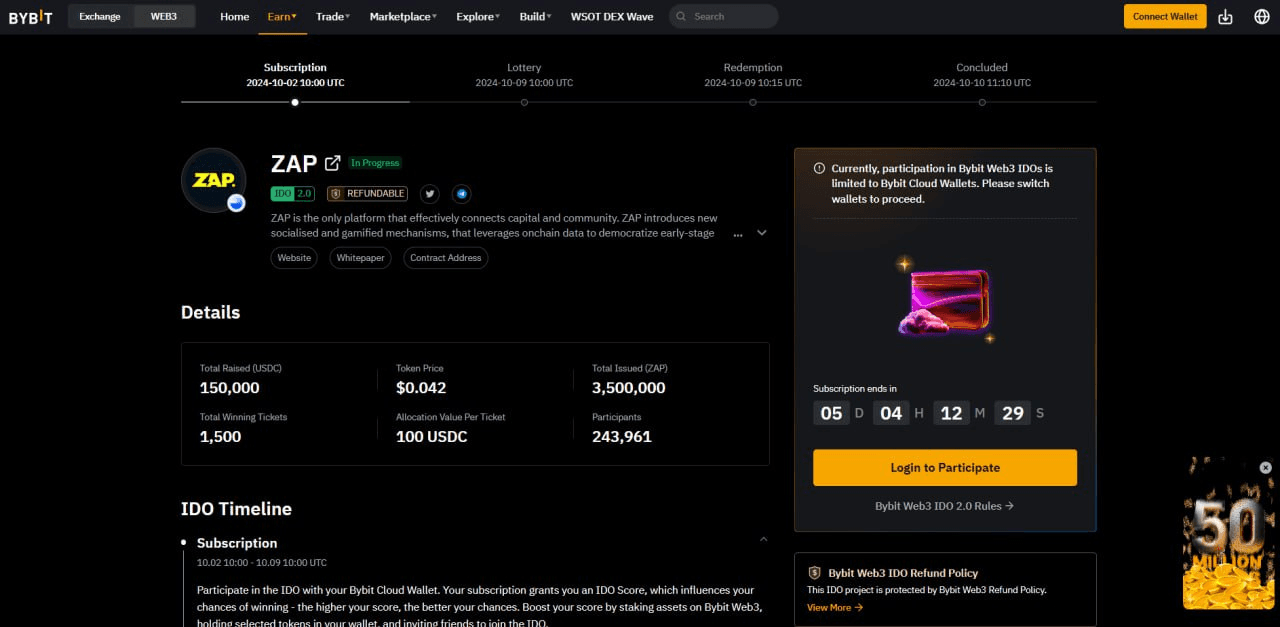The image size is (1280, 627).
Task: Switch to the Exchange mode
Action: (100, 17)
